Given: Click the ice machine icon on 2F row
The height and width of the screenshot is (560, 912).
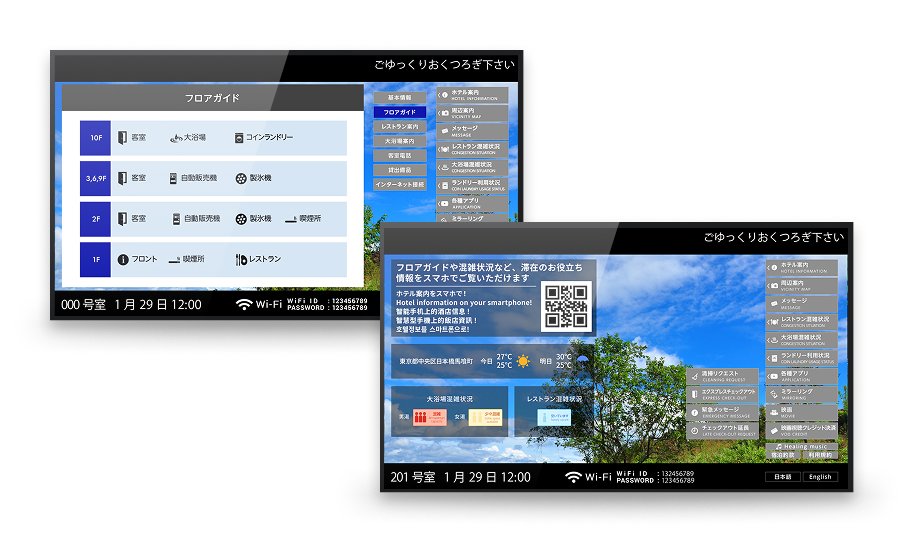Looking at the screenshot, I should tap(241, 219).
